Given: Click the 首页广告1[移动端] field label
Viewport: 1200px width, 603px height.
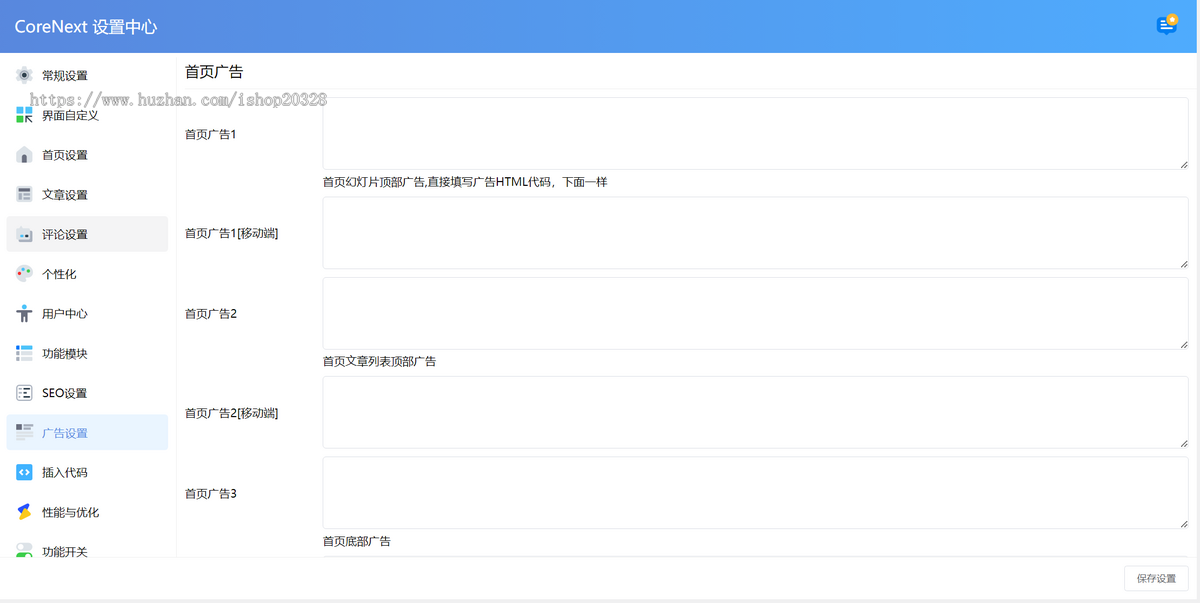Looking at the screenshot, I should 232,233.
